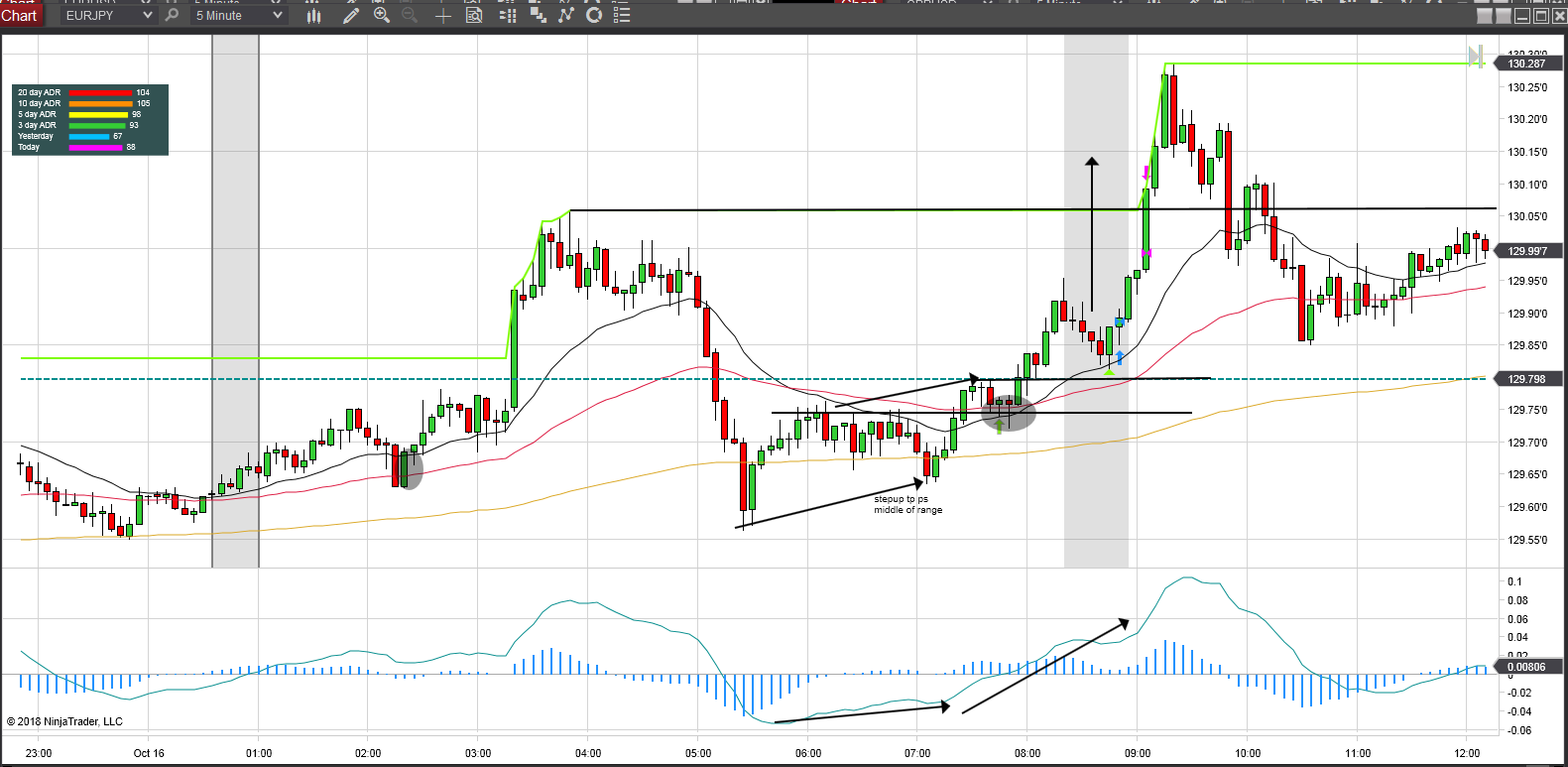1568x767 pixels.
Task: Click the green 3 day ADR bar
Action: (x=97, y=126)
